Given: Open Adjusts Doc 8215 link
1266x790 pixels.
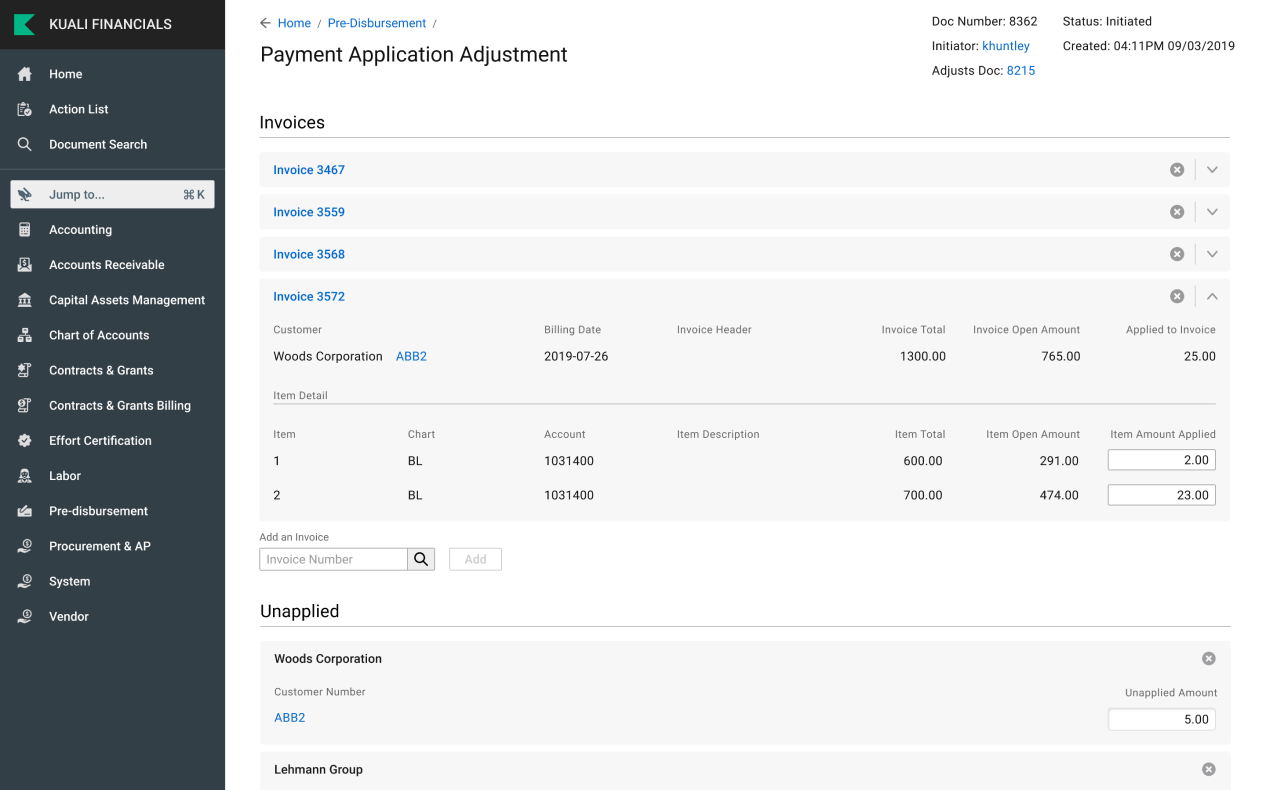Looking at the screenshot, I should (1021, 71).
